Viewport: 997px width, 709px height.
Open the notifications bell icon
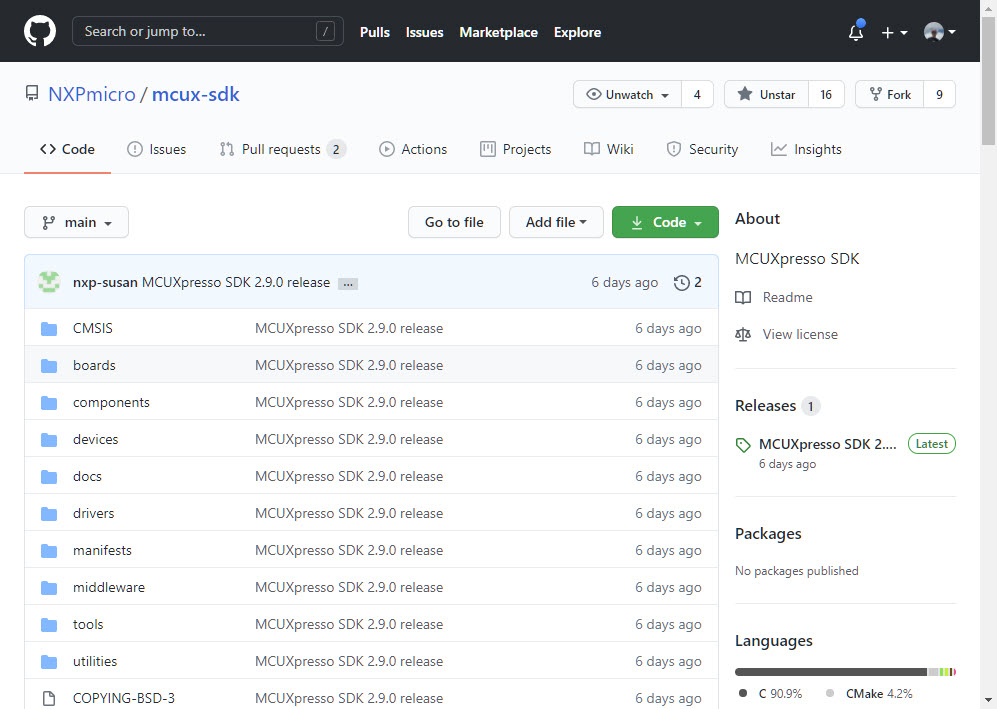(x=855, y=33)
